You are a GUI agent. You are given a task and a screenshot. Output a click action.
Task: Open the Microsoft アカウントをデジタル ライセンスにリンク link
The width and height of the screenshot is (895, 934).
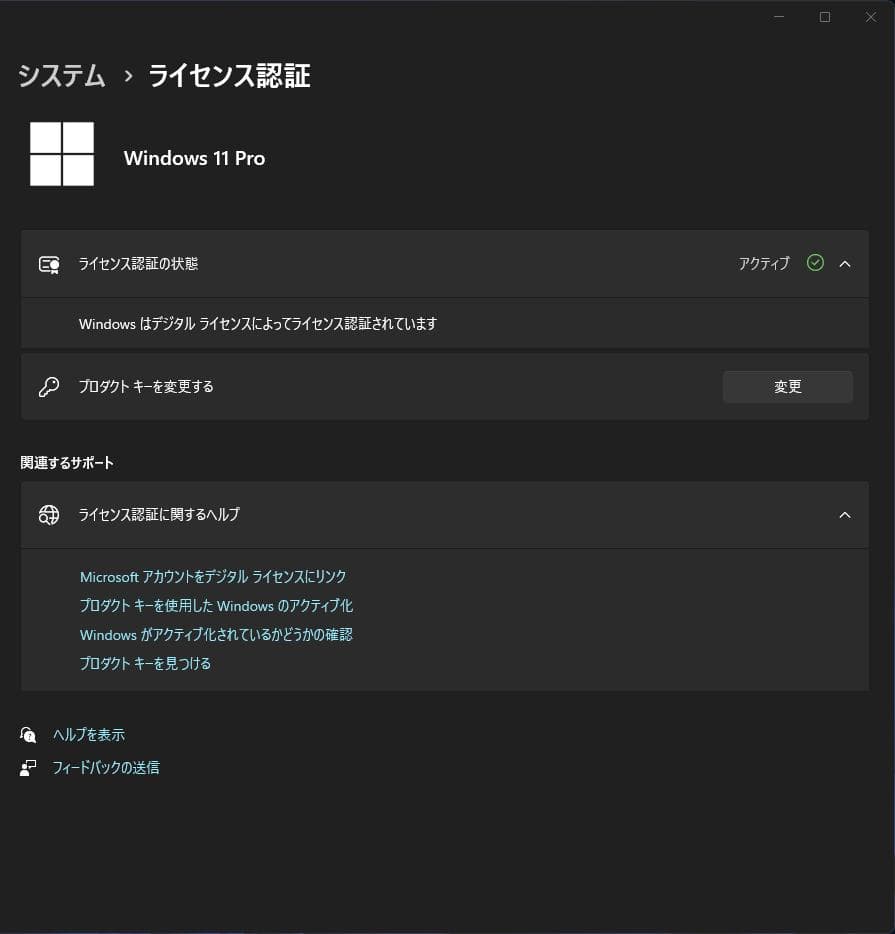click(213, 576)
